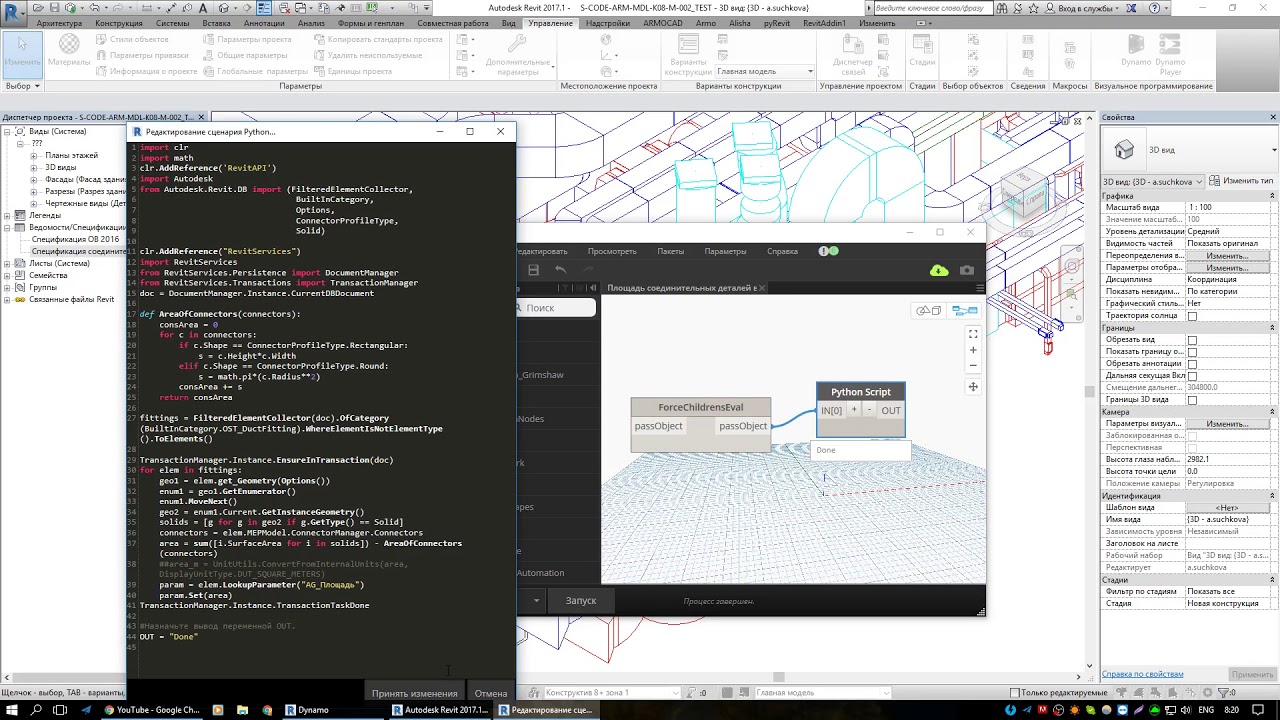Open Дополнительные параметры wrench tool
1280x720 pixels.
click(x=517, y=54)
